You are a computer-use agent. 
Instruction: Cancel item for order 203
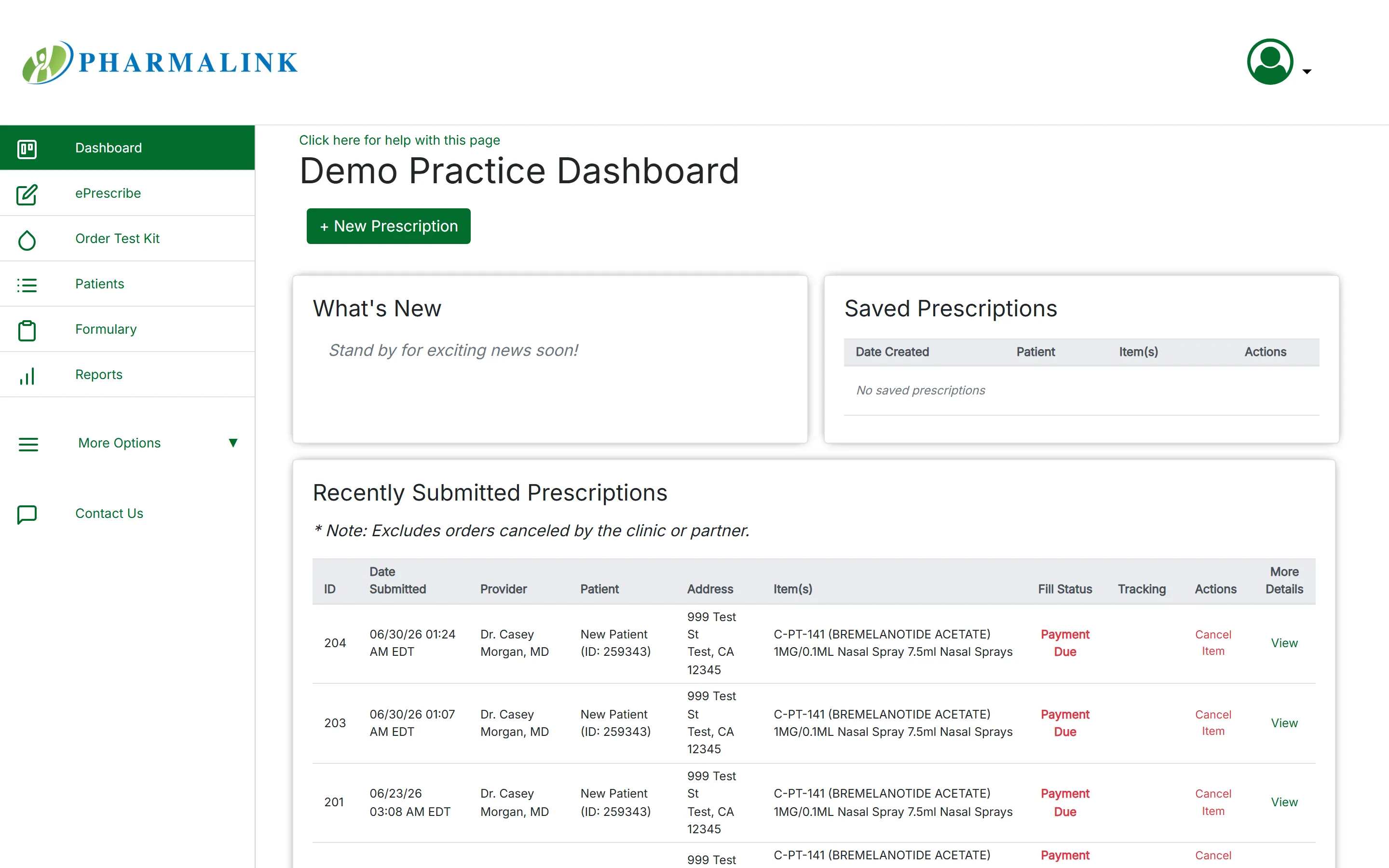point(1213,722)
